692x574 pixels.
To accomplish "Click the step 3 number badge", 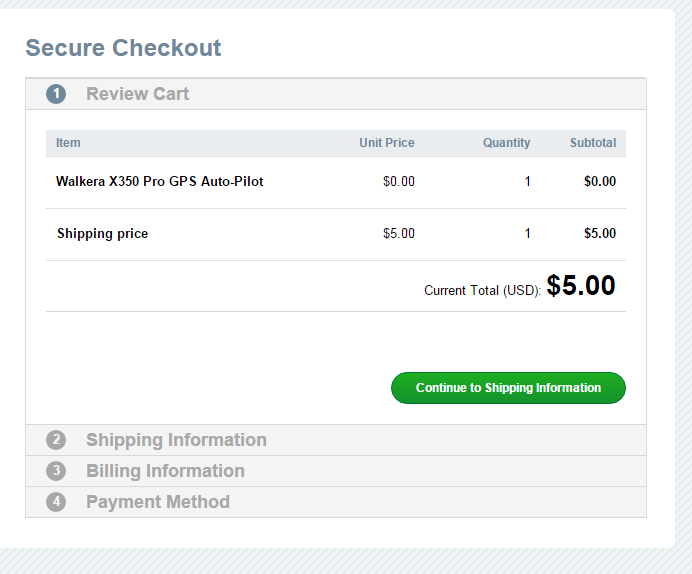I will pos(56,471).
